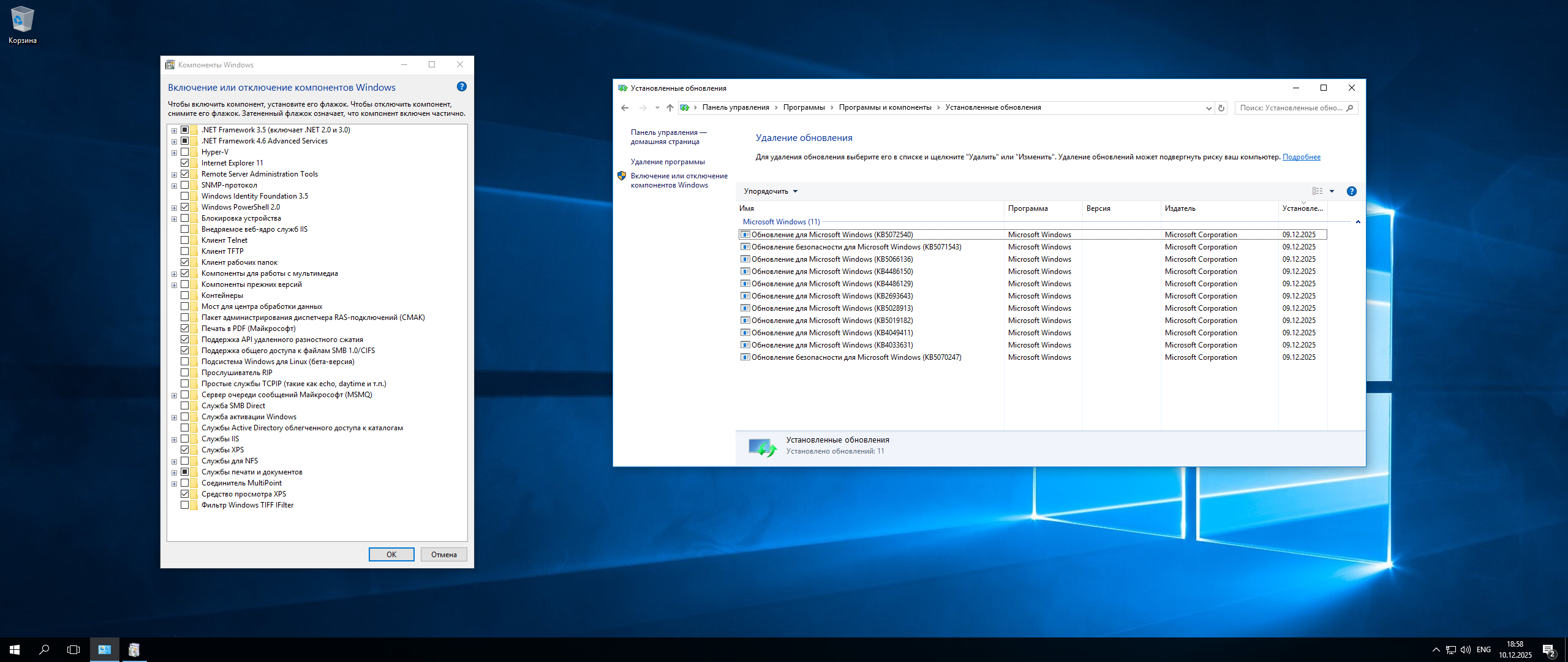Change view using the view layout icon
Screen dimensions: 1568x662
[1317, 191]
